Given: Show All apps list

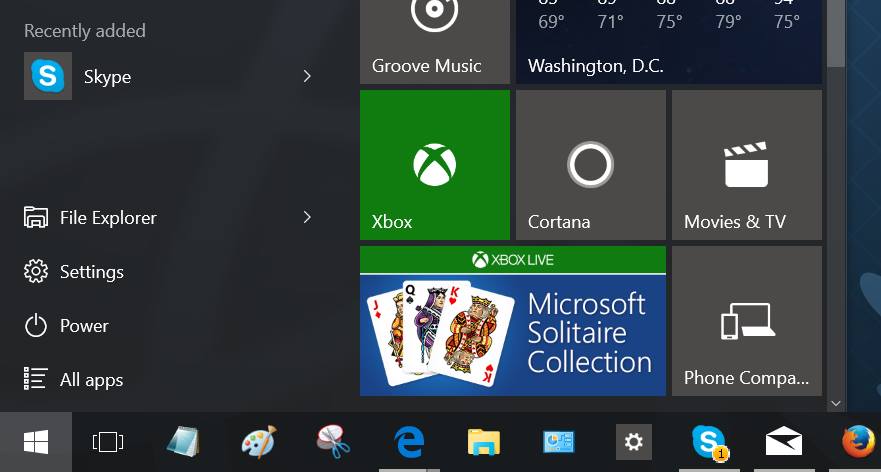Looking at the screenshot, I should (x=74, y=379).
